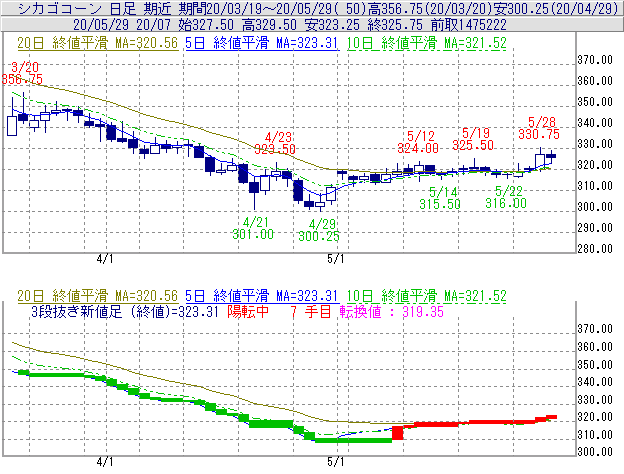Click the 5/22 316.00 low annotation
The width and height of the screenshot is (624, 474).
[x=506, y=197]
